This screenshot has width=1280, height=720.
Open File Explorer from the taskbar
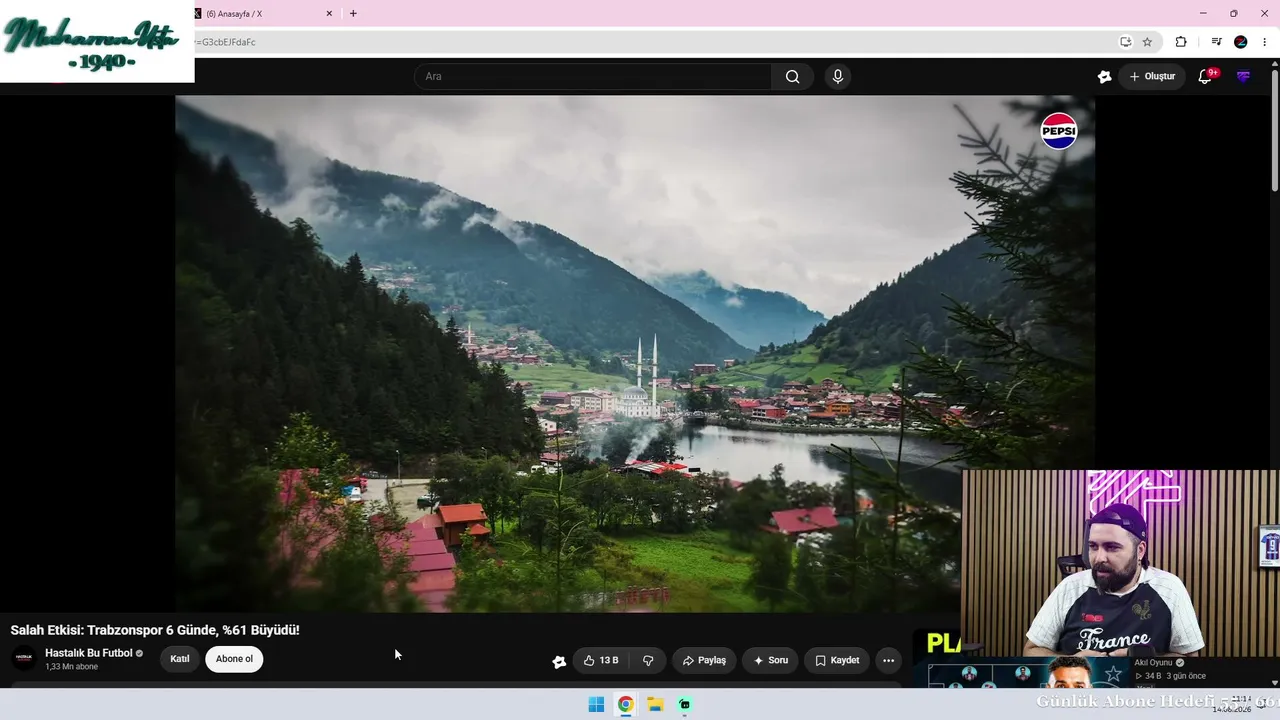[655, 704]
